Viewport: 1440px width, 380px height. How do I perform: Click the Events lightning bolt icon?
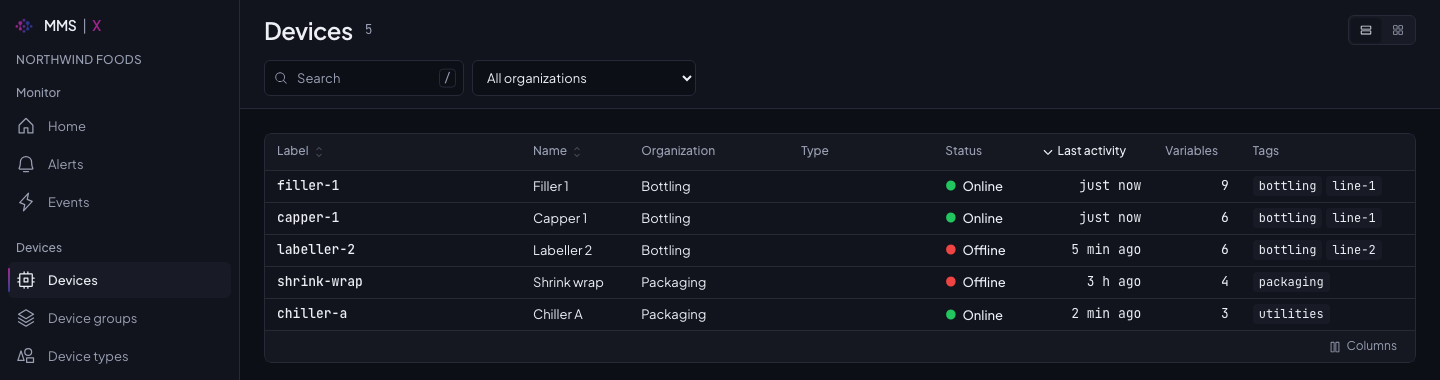click(x=27, y=203)
